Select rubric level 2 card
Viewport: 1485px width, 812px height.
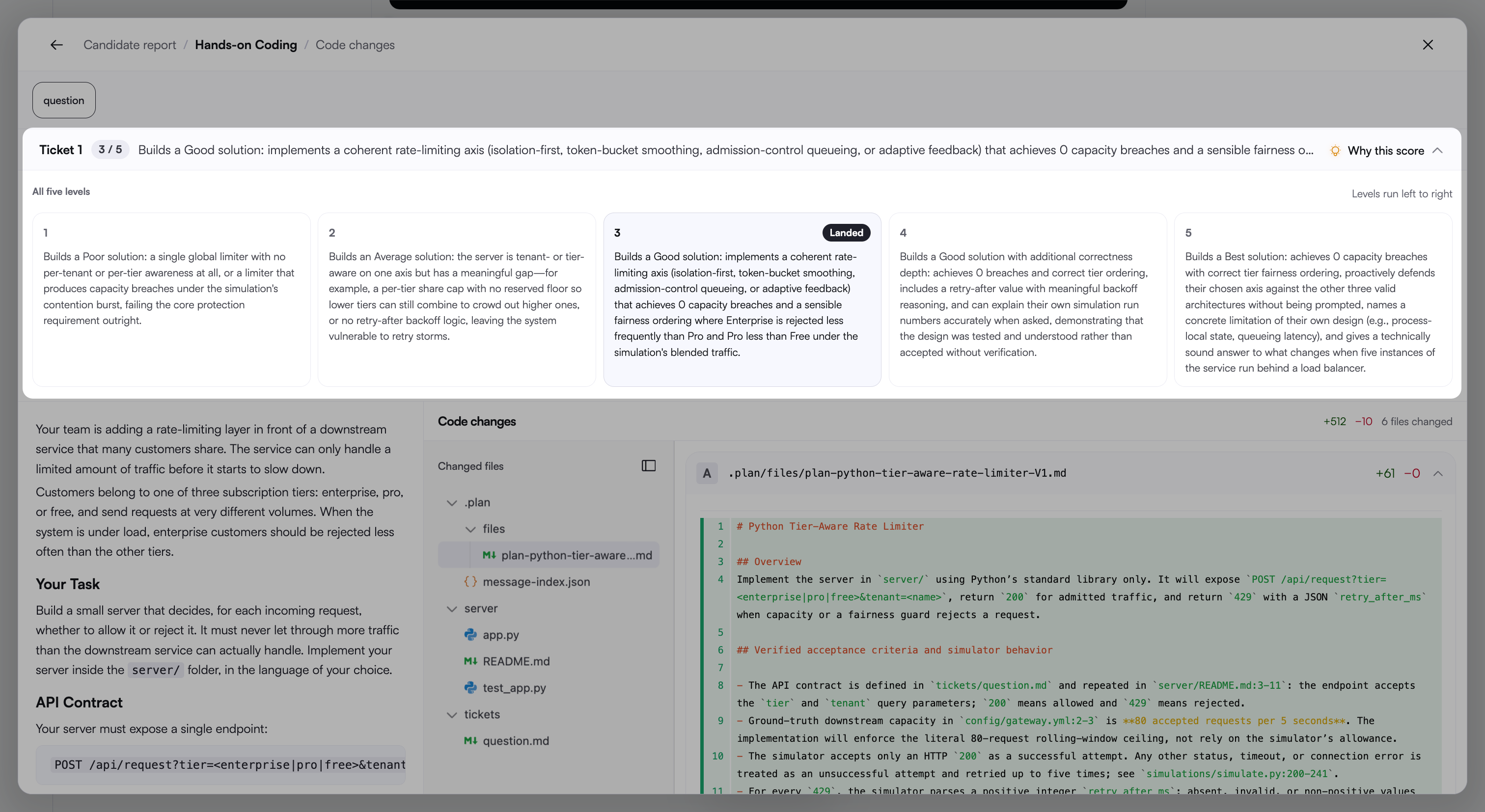click(x=457, y=299)
